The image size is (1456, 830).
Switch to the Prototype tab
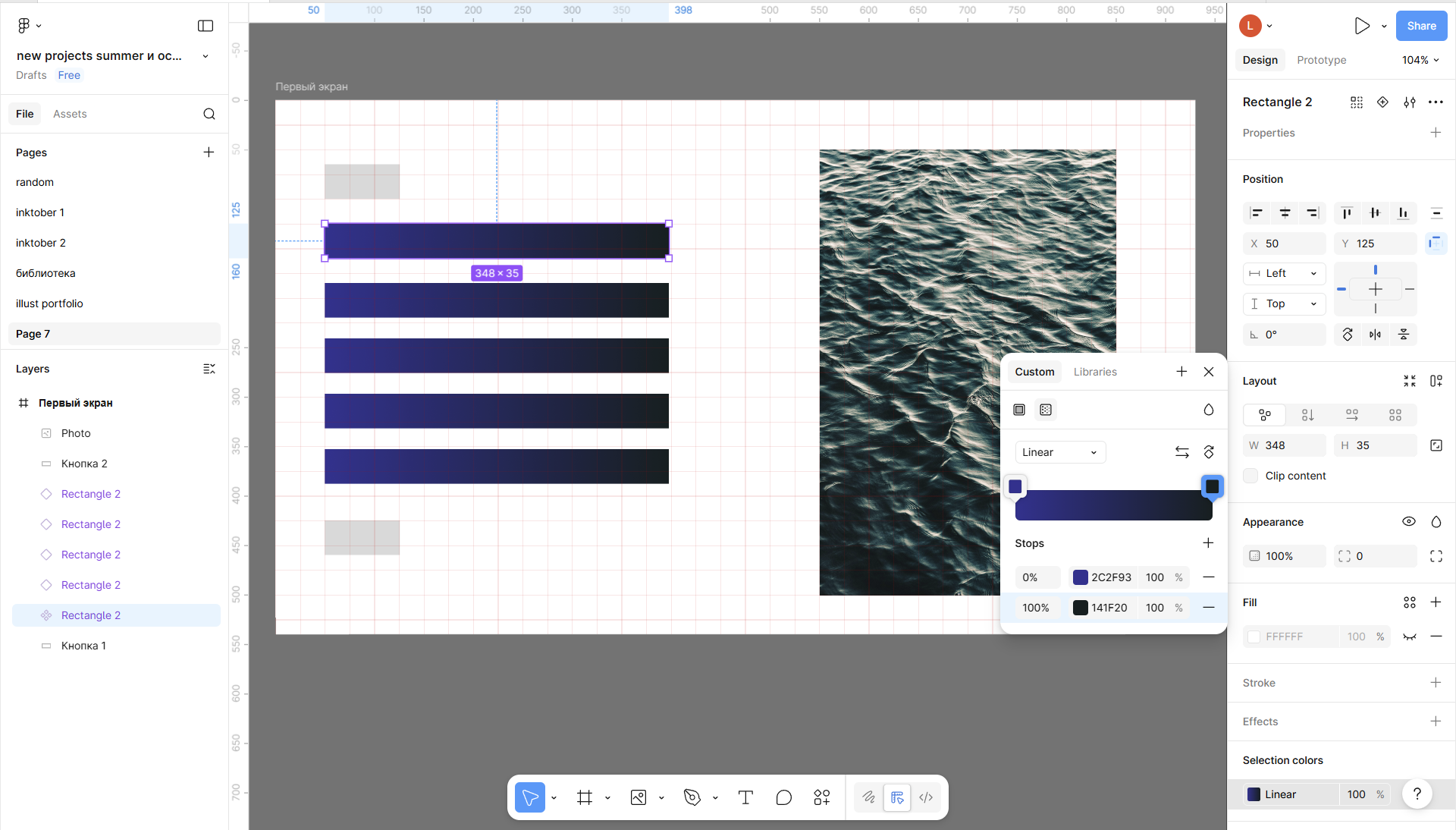1321,60
